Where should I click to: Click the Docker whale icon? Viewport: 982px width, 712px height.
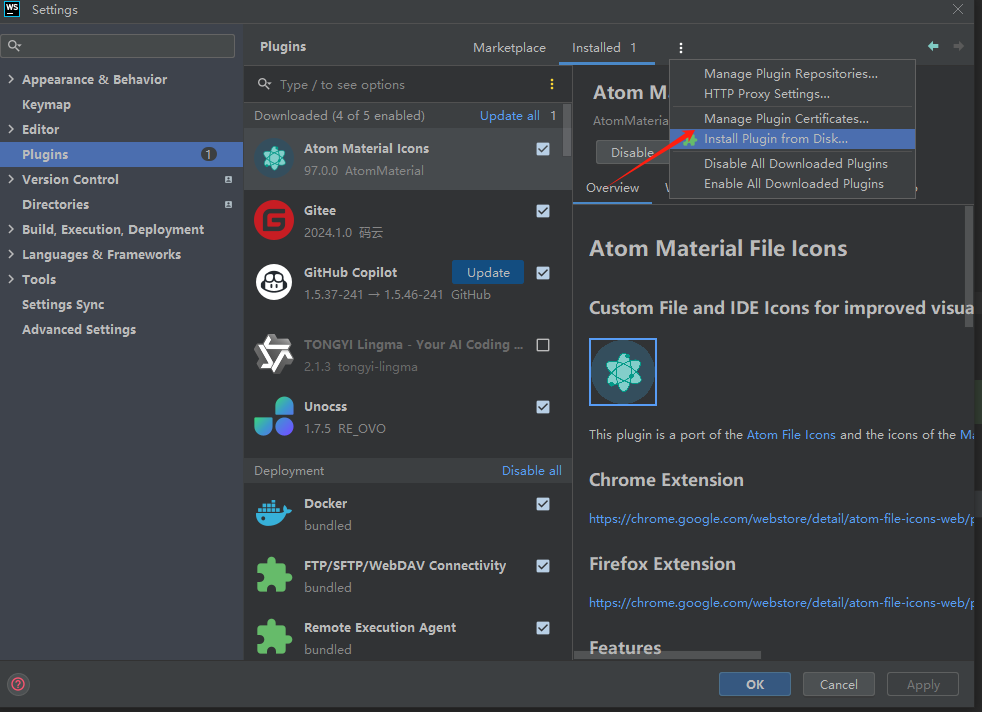click(x=274, y=513)
